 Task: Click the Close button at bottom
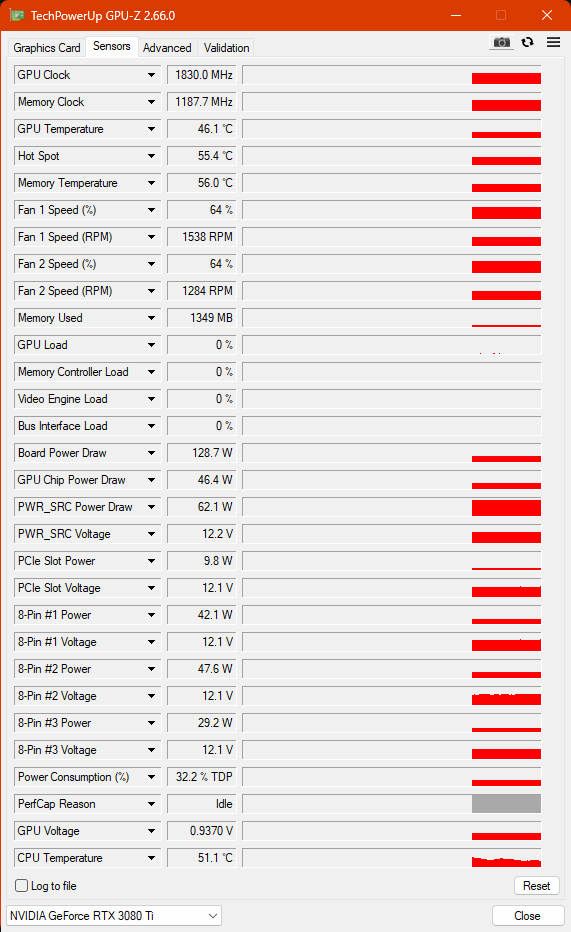pos(528,916)
